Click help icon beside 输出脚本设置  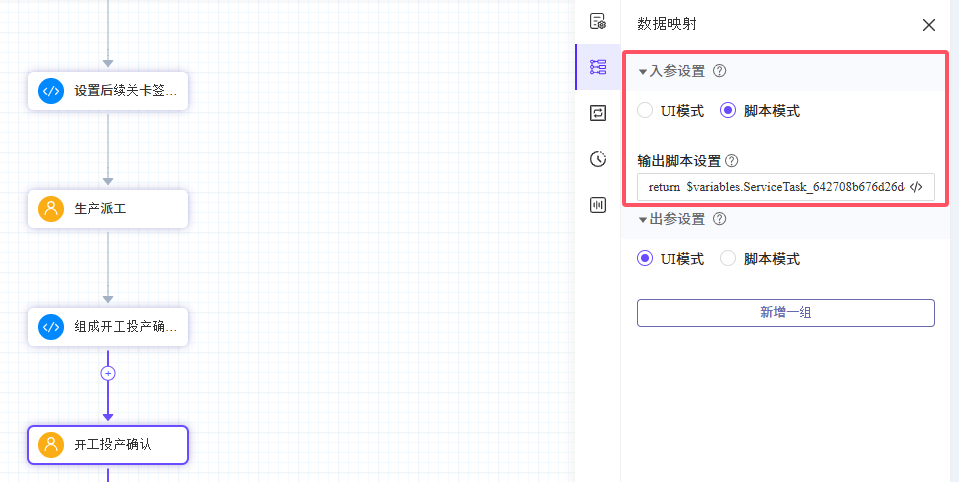pos(731,161)
